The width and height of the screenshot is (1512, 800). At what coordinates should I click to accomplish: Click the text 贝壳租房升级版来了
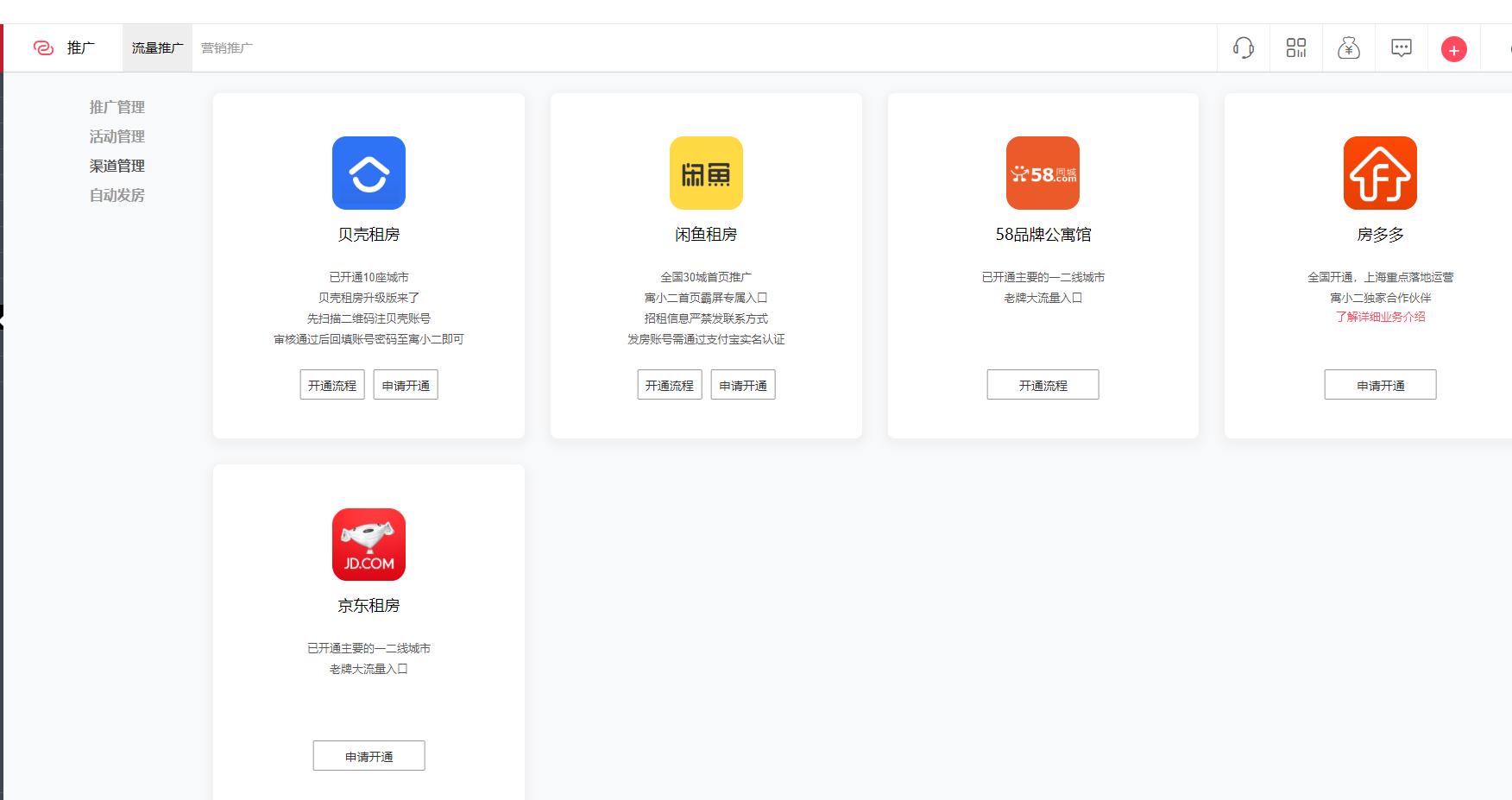[369, 298]
